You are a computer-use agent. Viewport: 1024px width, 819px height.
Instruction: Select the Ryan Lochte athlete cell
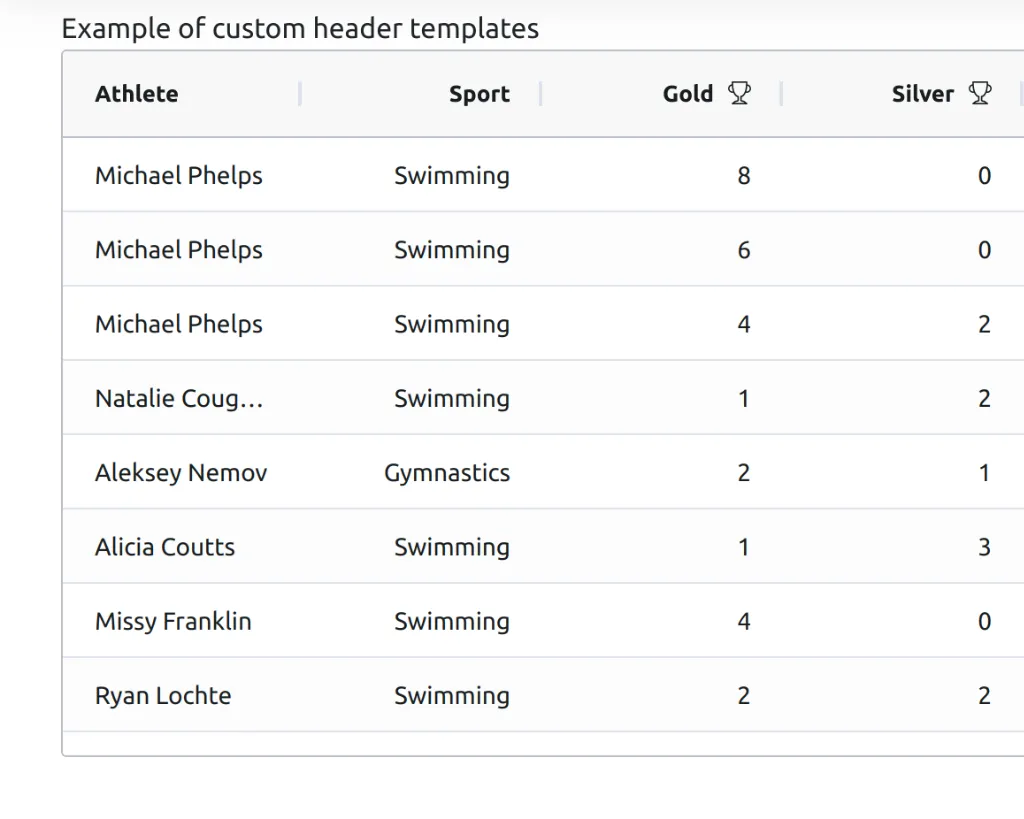pyautogui.click(x=163, y=695)
